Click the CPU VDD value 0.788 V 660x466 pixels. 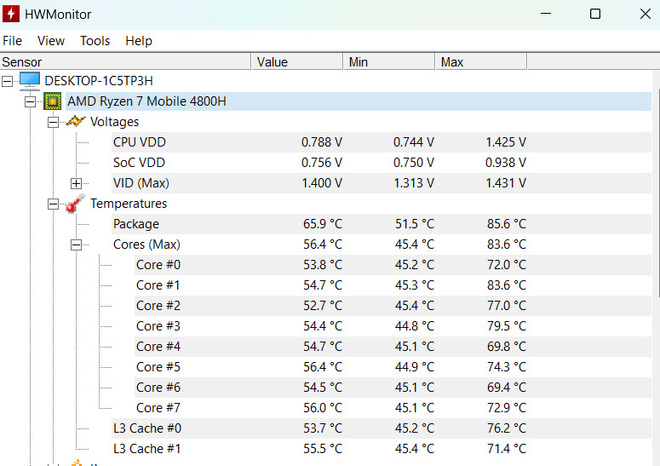[x=322, y=142]
